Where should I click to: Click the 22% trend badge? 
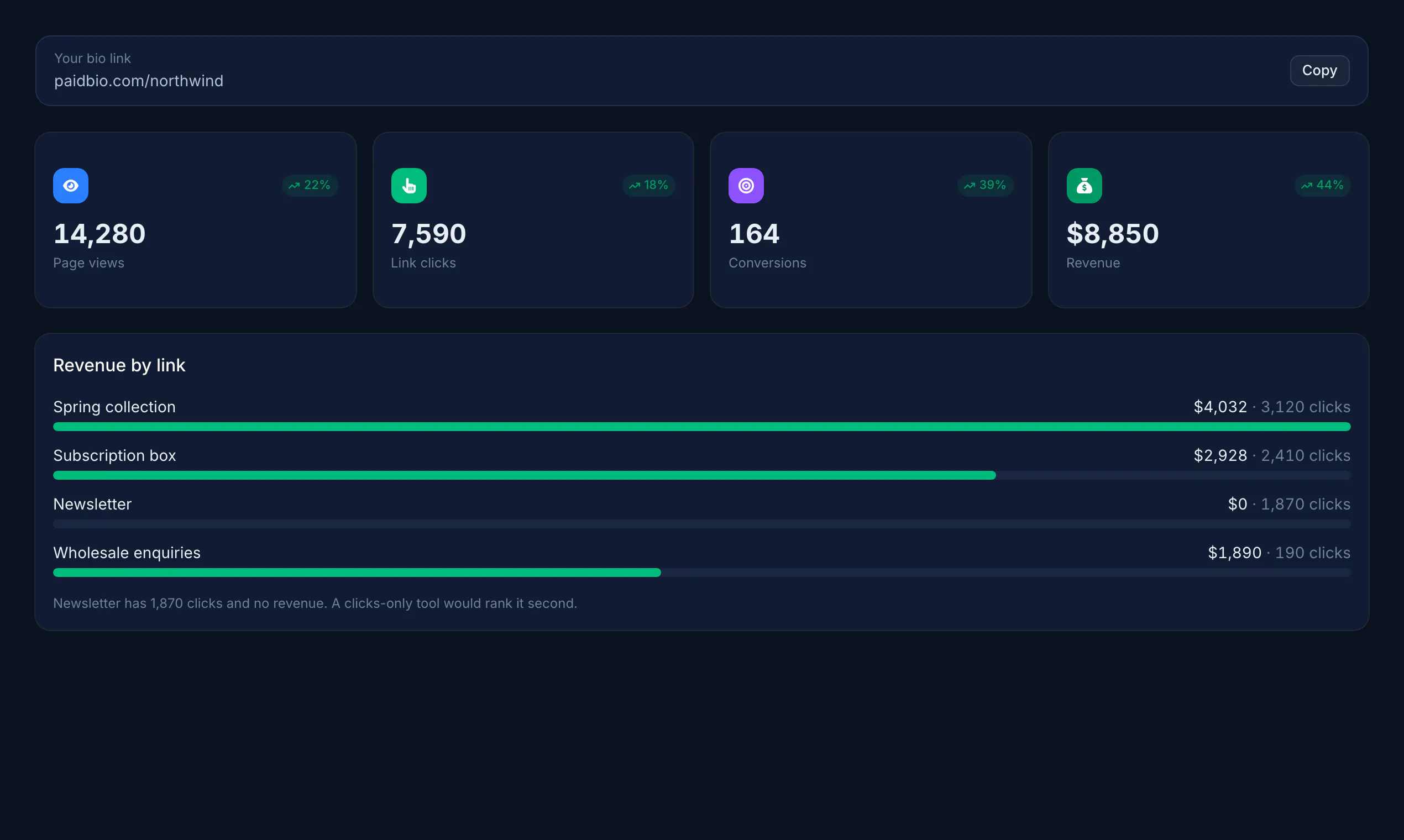tap(310, 185)
